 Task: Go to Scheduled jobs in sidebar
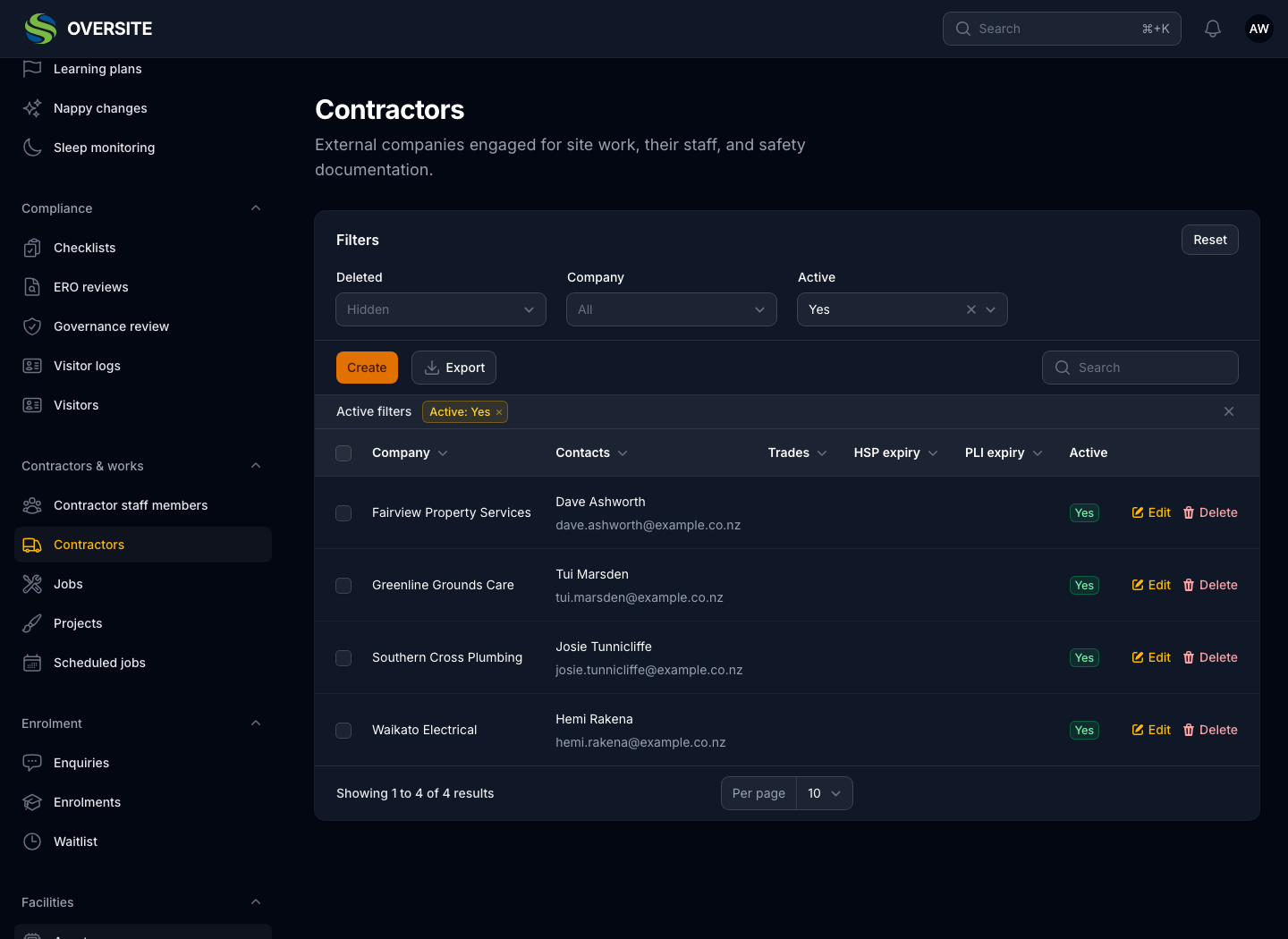(x=143, y=663)
